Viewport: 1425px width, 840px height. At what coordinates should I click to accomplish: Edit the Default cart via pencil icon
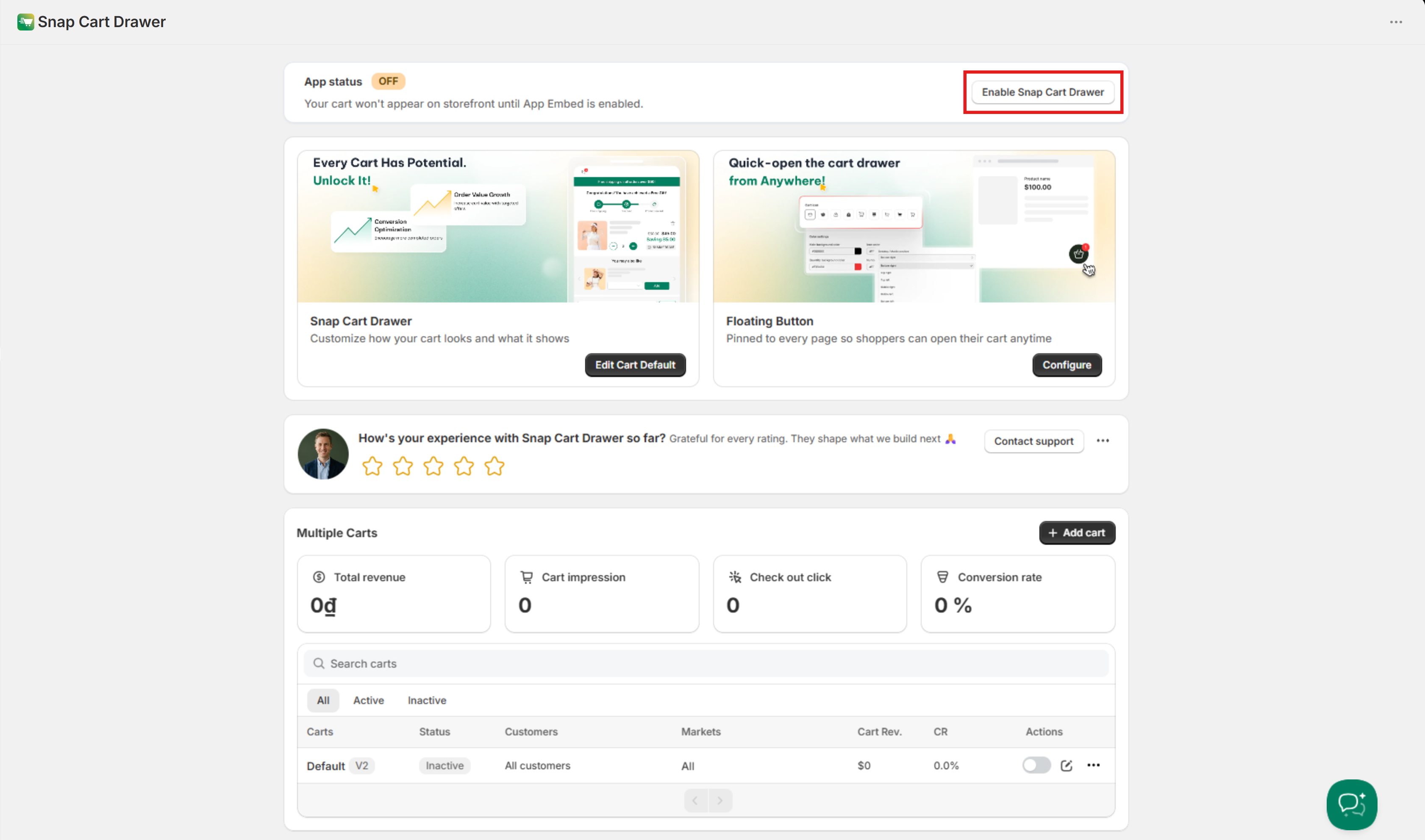coord(1066,765)
